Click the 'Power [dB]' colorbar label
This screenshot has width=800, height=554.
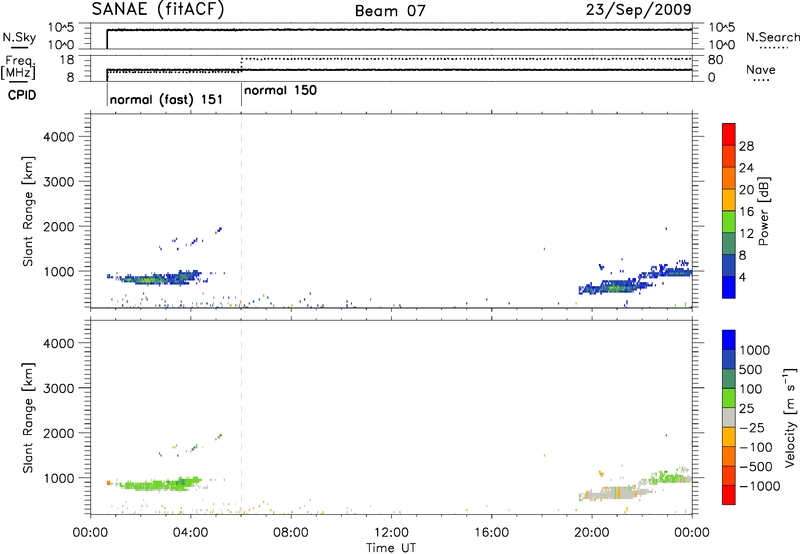[x=764, y=211]
